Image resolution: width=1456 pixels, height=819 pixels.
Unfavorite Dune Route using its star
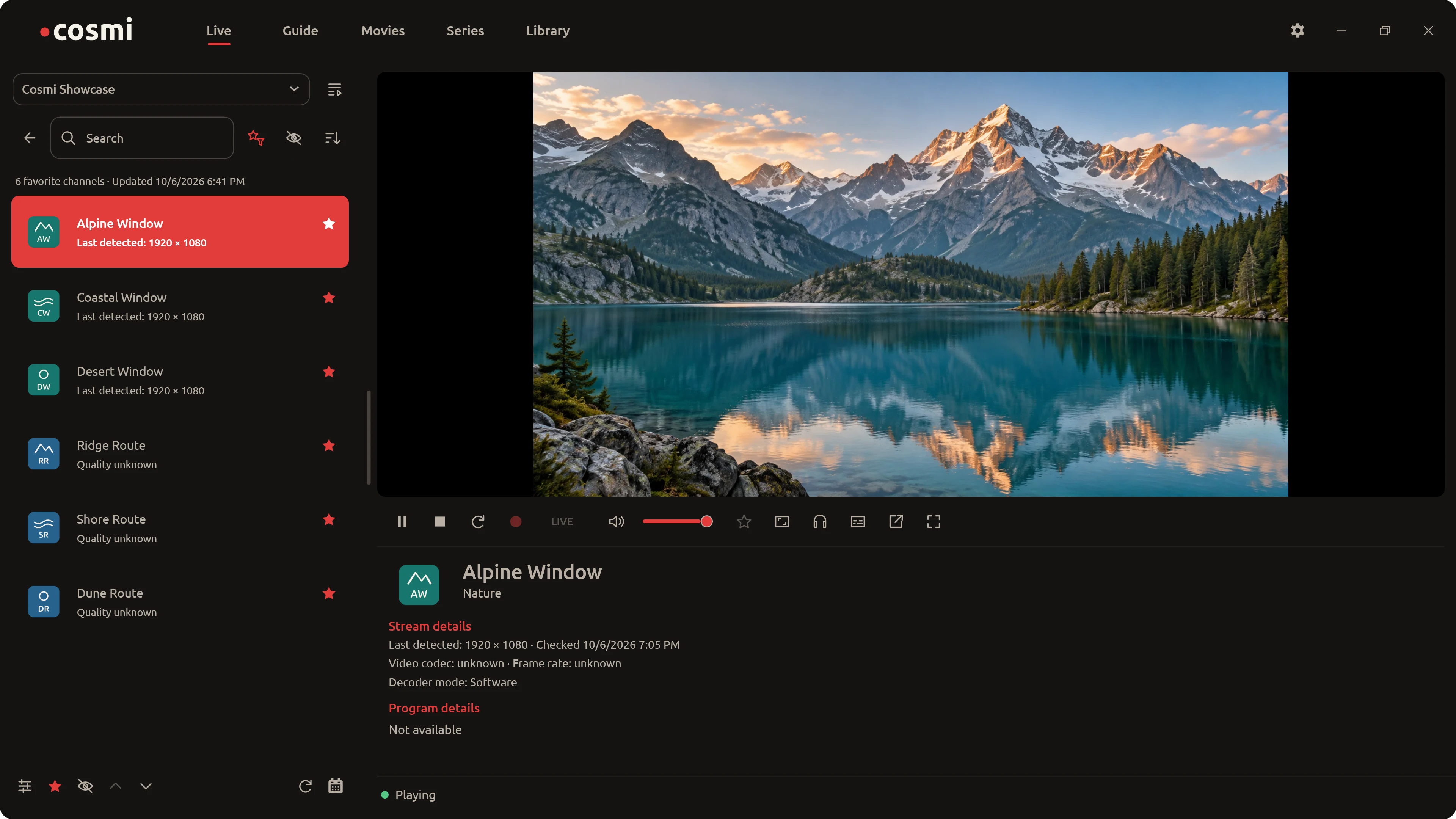[329, 593]
